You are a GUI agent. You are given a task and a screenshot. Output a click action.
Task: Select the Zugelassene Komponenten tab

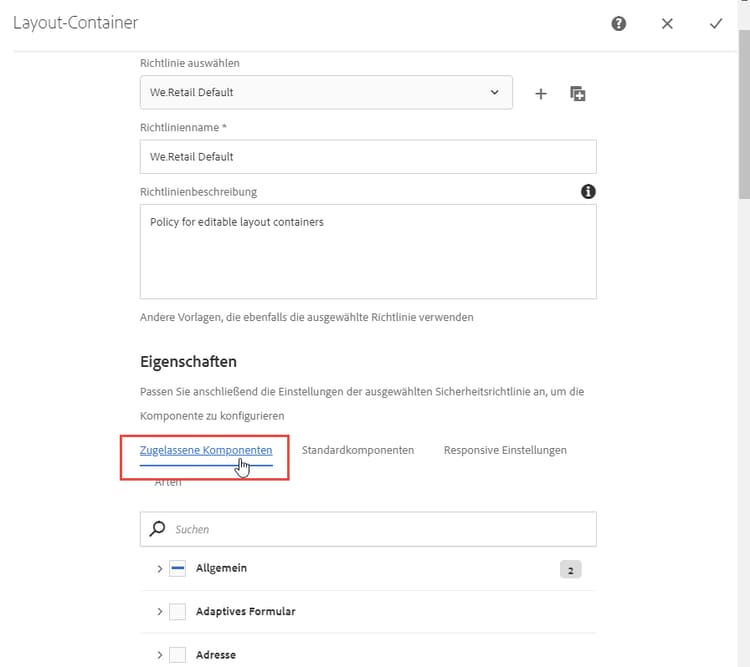coord(206,450)
